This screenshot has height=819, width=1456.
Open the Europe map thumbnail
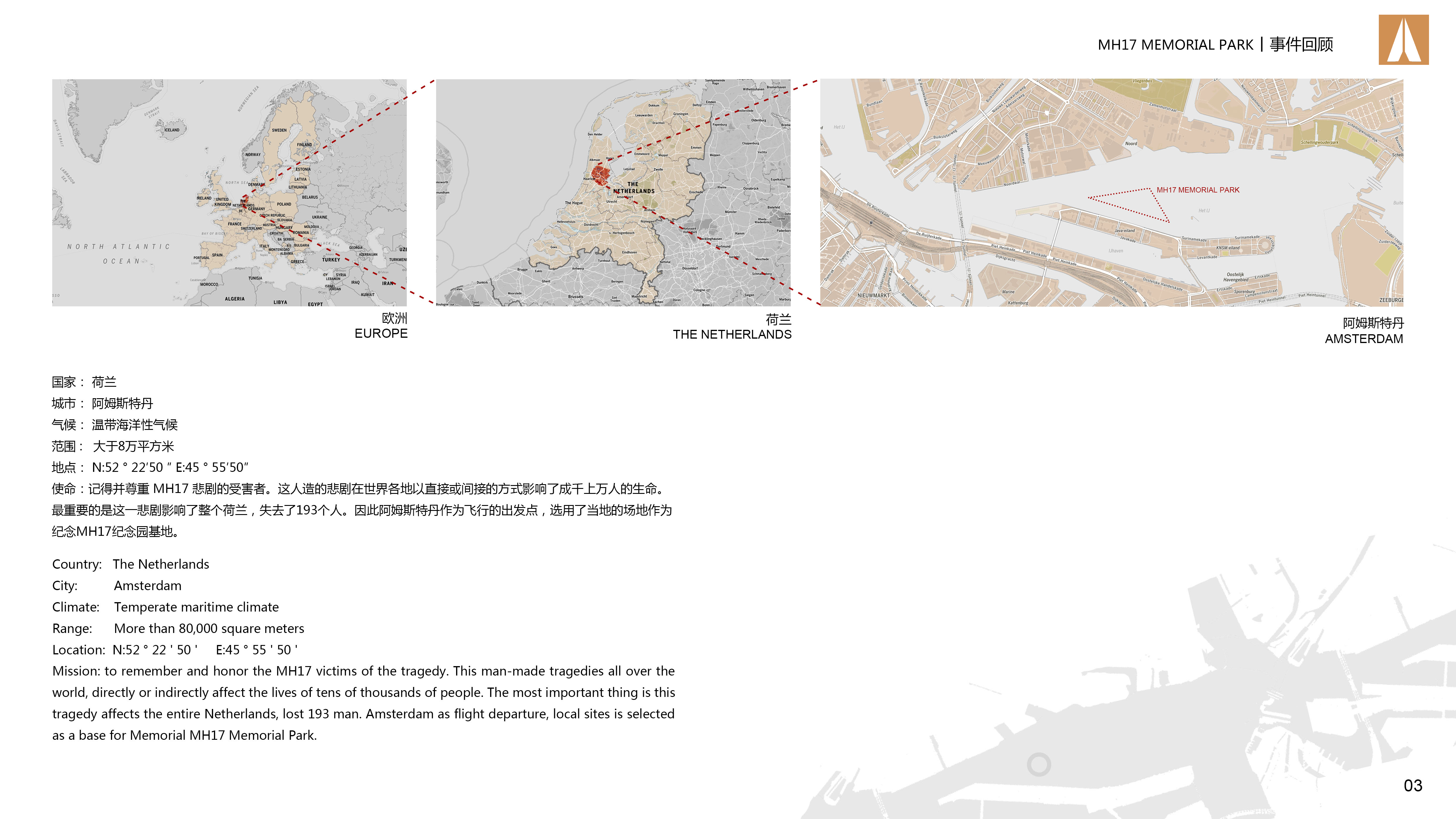coord(230,193)
